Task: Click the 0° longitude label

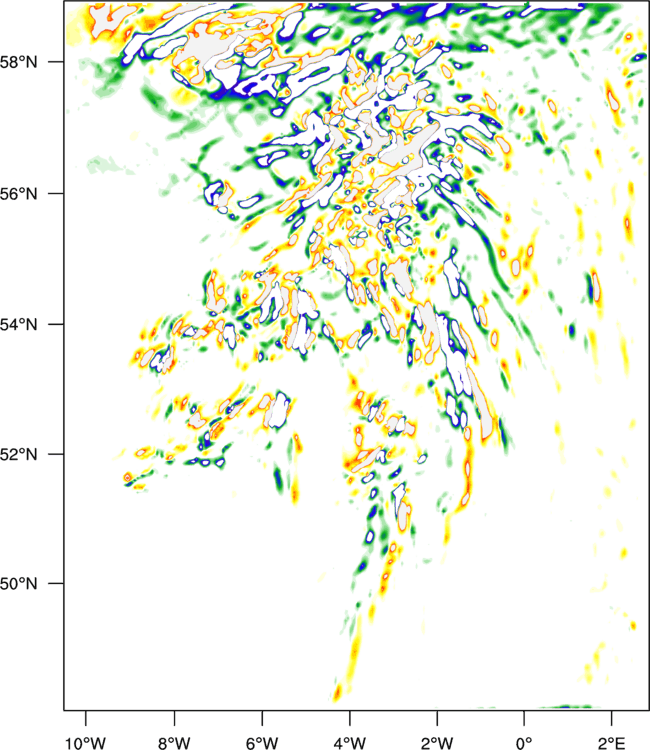Action: pyautogui.click(x=524, y=742)
